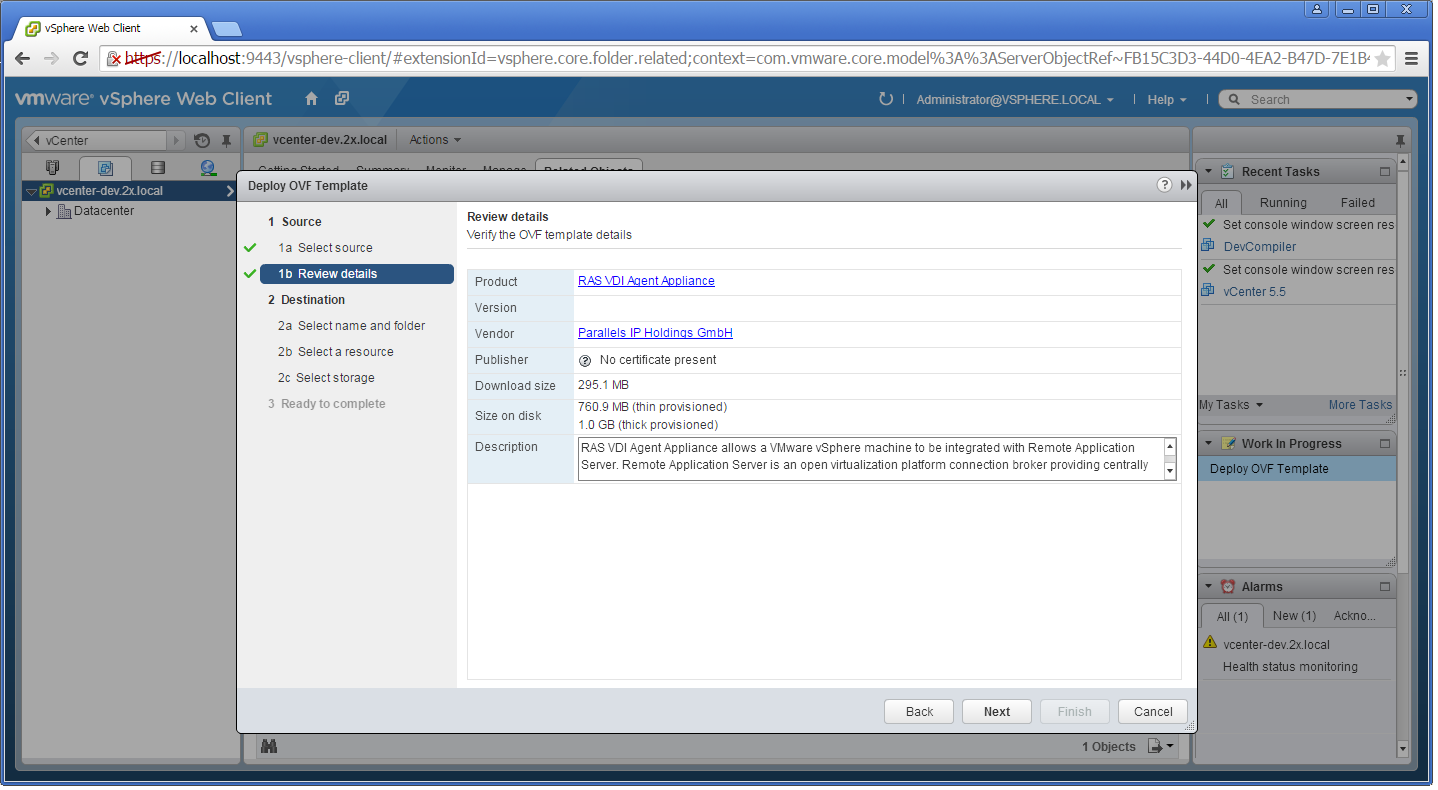Open the More Tasks link

1360,405
